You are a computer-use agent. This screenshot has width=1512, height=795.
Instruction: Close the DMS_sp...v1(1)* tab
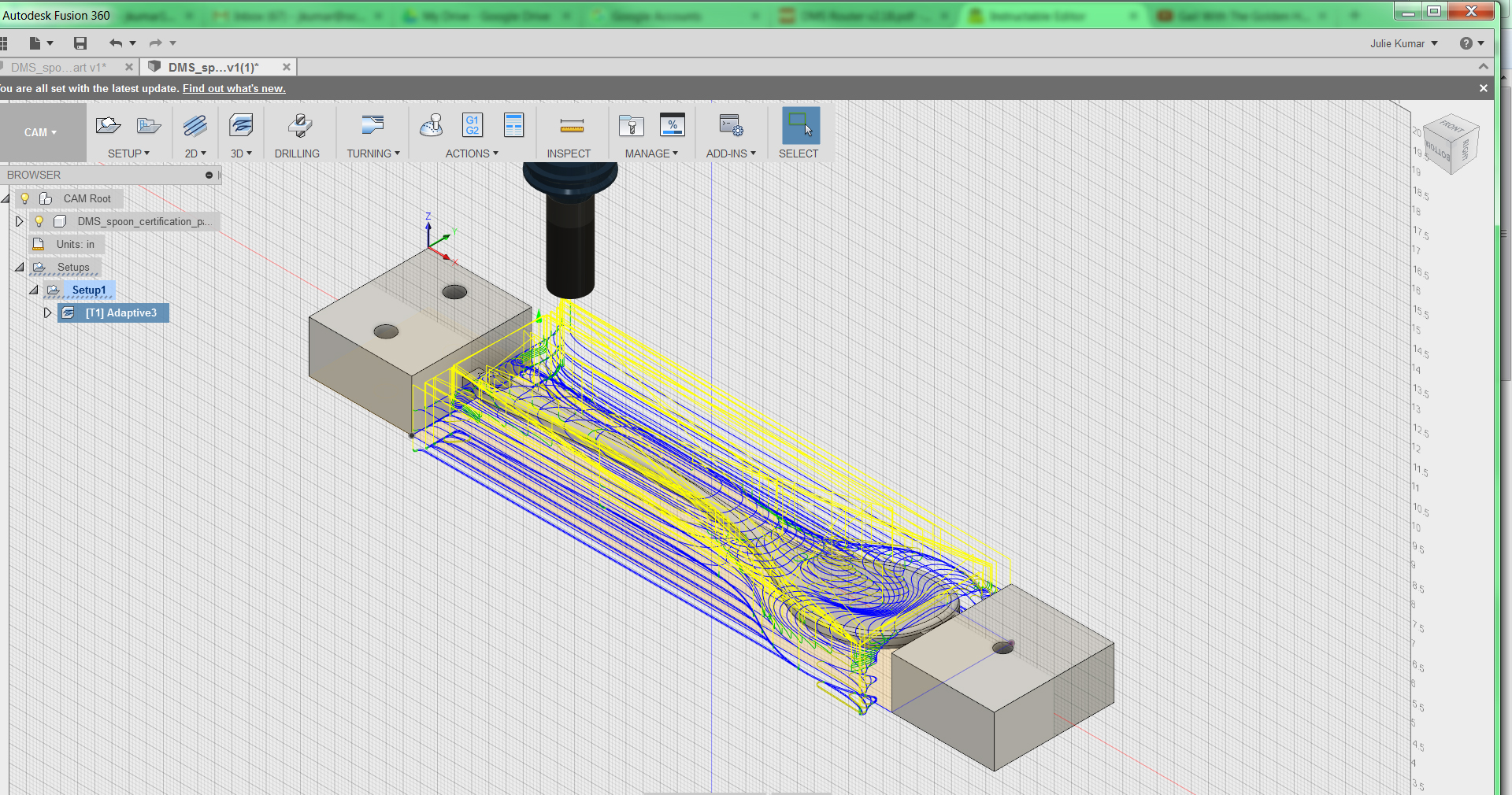pos(287,68)
